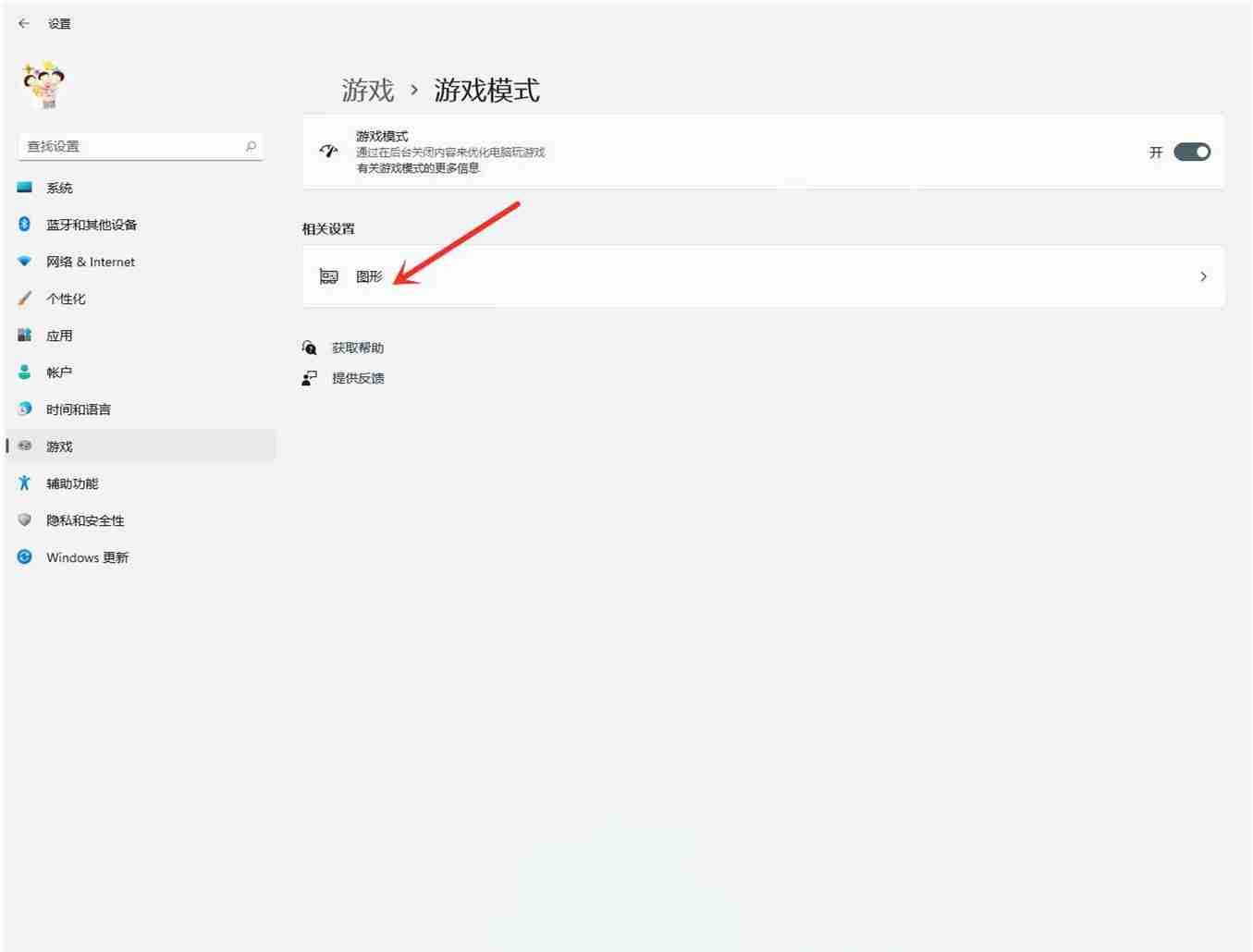The width and height of the screenshot is (1253, 952).
Task: Click the chevron on the 图形 row
Action: 1203,276
